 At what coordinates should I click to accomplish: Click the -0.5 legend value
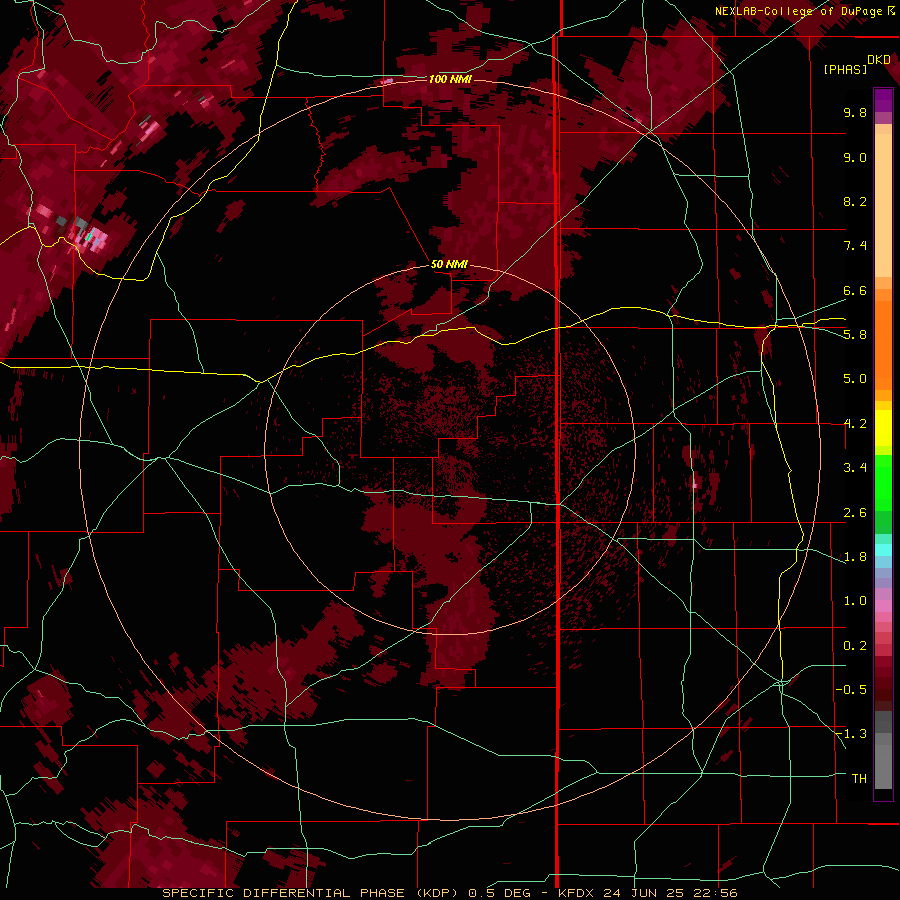[x=851, y=690]
